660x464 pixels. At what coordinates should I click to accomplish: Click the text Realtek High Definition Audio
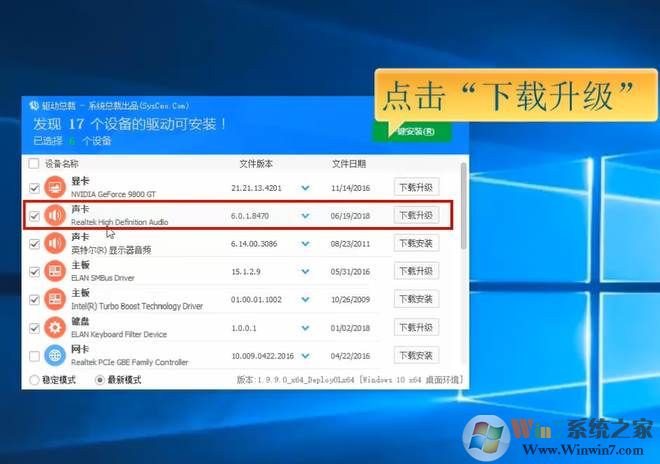pyautogui.click(x=120, y=222)
